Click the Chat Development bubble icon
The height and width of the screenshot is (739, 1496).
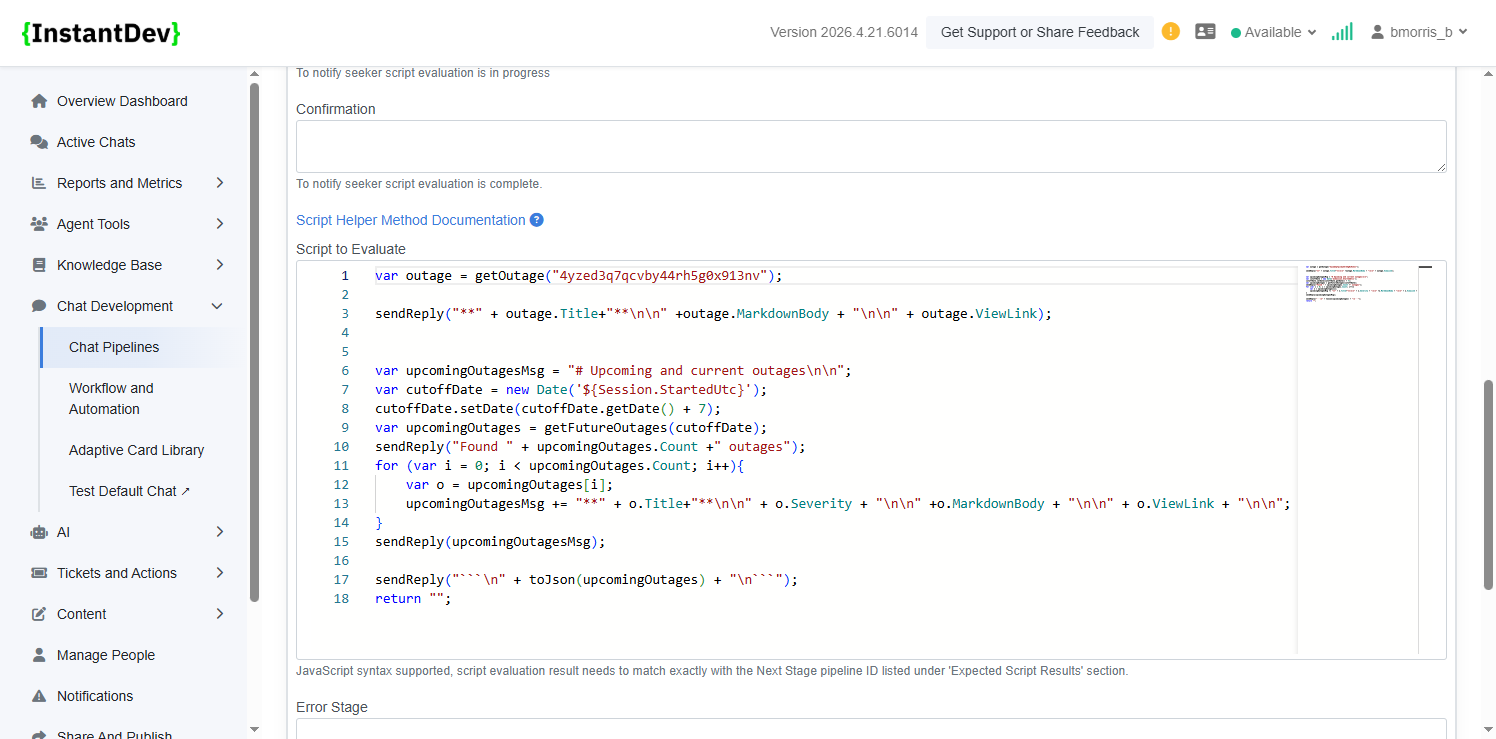click(x=39, y=306)
